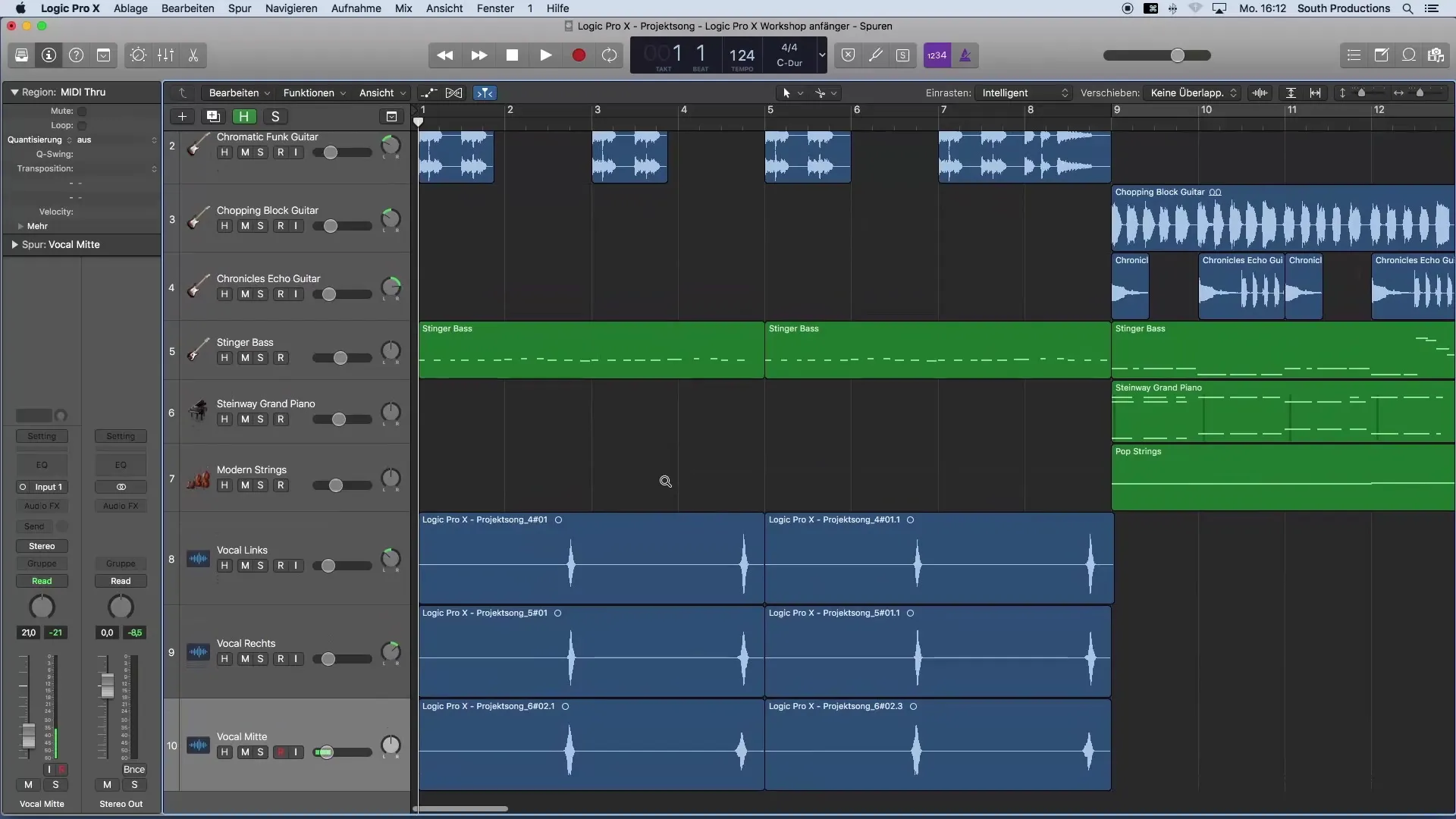Click the Input 1 slot button
Screen dimensions: 1456x819
tap(42, 488)
